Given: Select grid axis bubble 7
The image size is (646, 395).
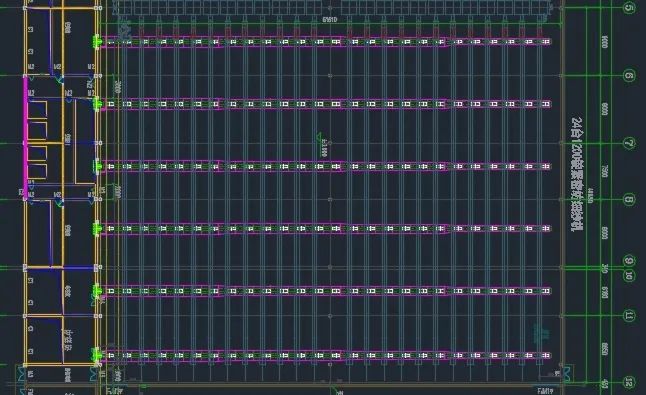Looking at the screenshot, I should coord(629,143).
